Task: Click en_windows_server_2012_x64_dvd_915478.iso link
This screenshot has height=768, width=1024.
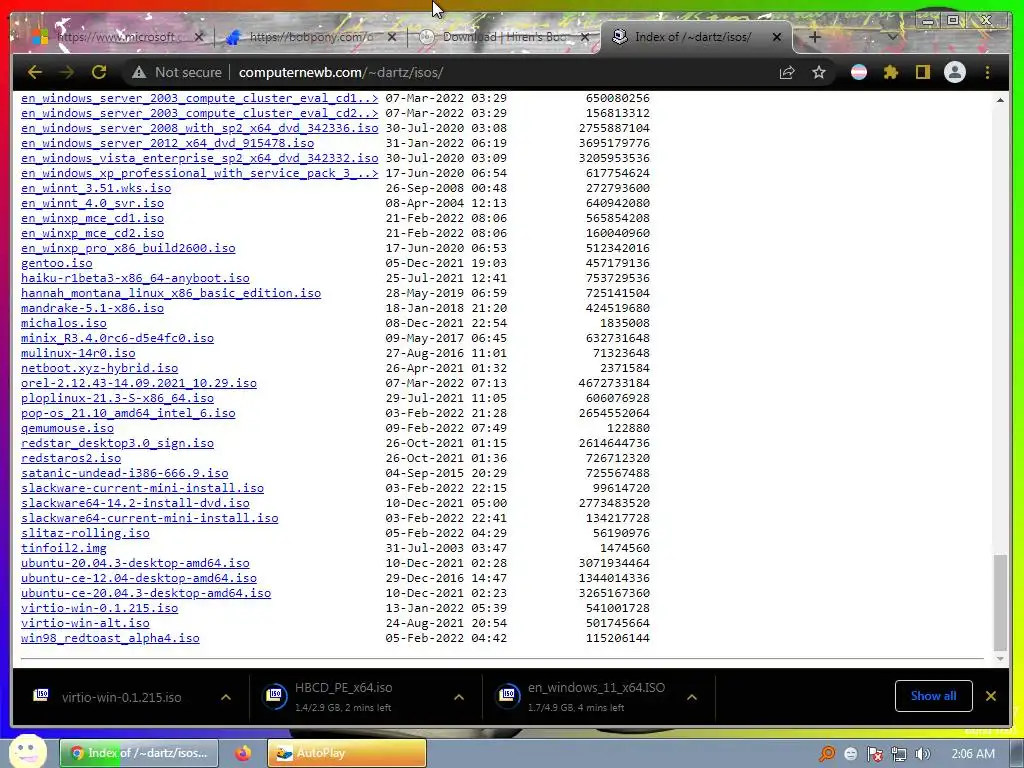Action: tap(167, 143)
